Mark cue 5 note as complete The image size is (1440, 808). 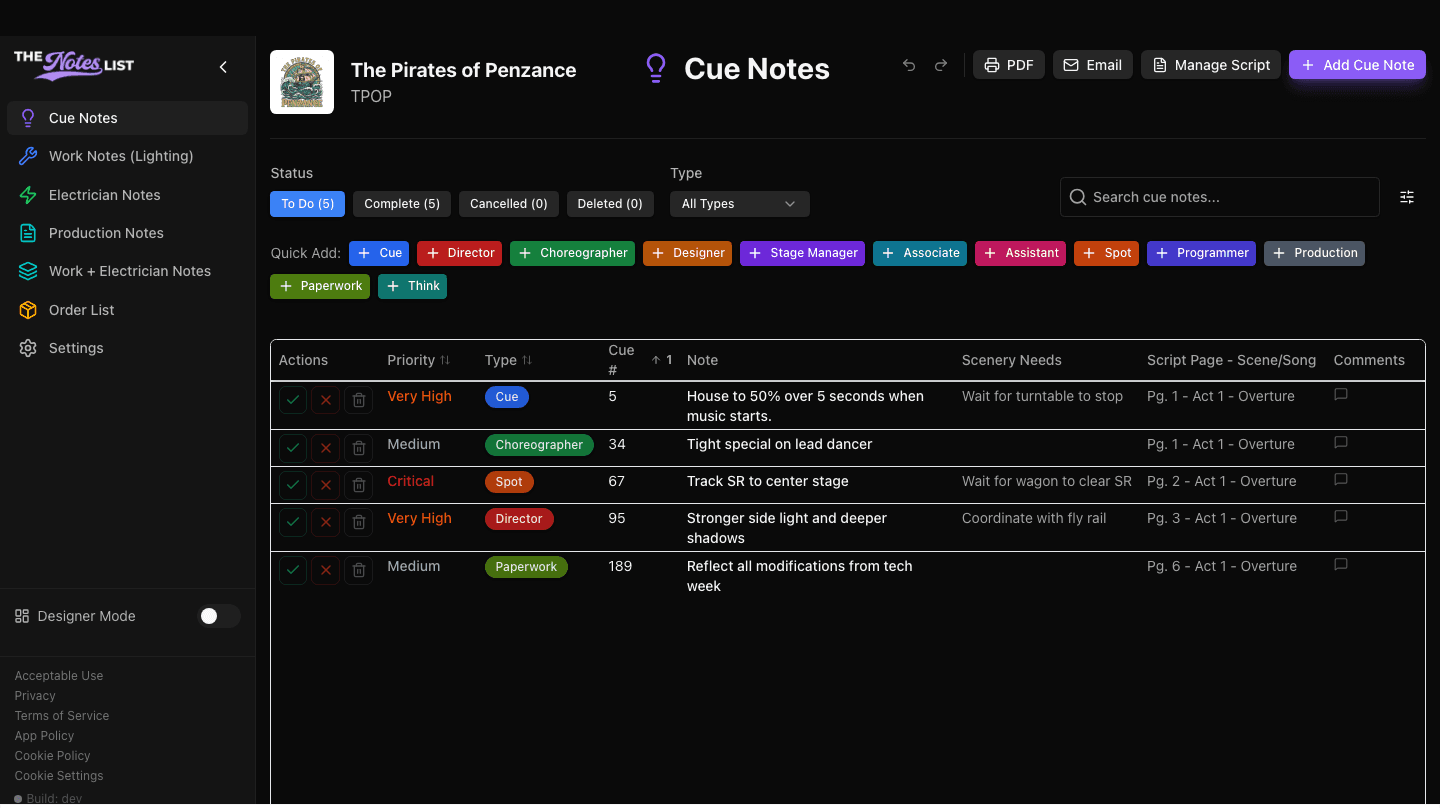(293, 400)
